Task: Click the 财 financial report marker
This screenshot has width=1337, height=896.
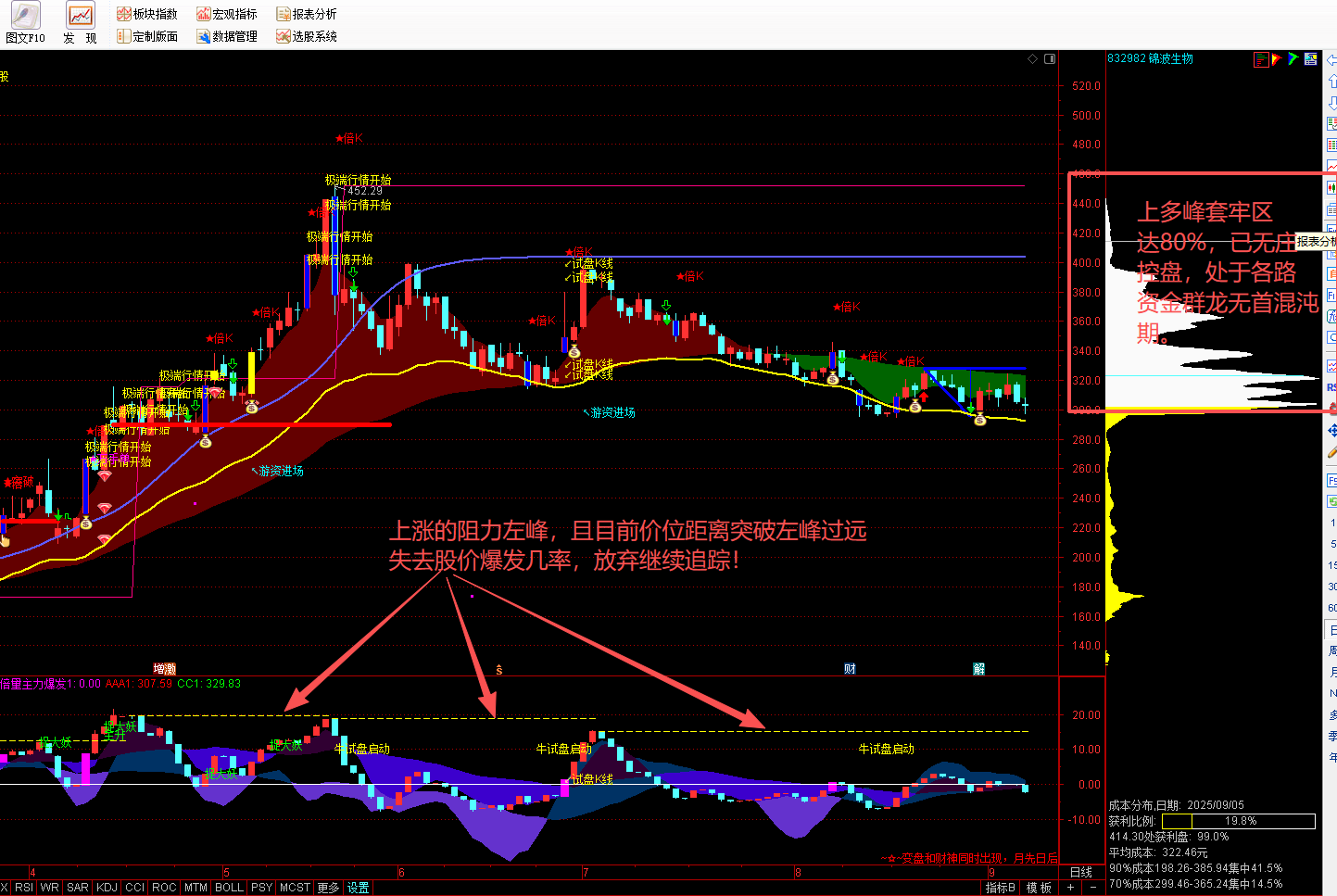Action: (850, 669)
